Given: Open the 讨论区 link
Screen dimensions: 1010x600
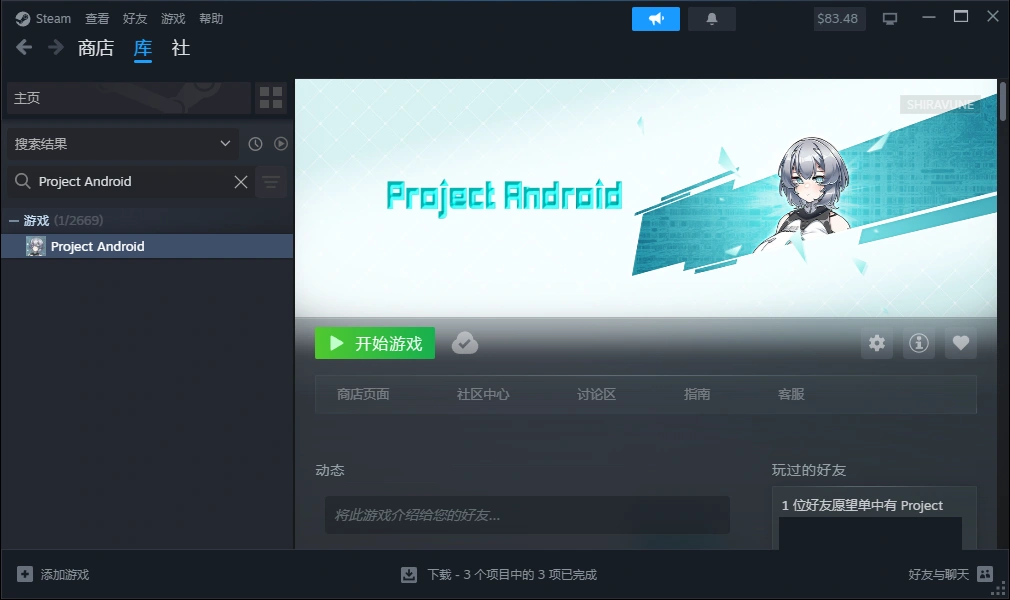Looking at the screenshot, I should [x=596, y=394].
